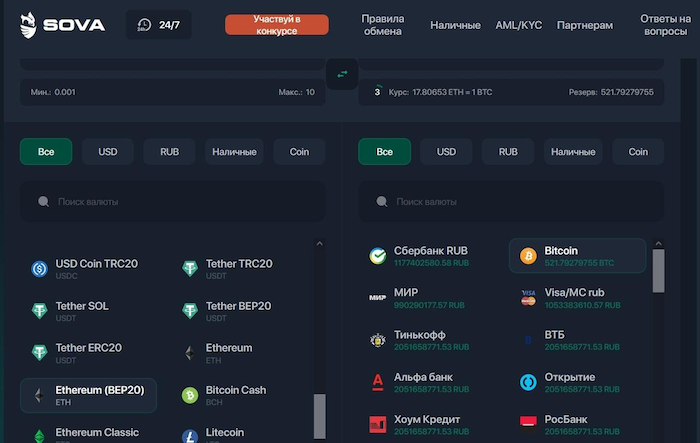Click the Visa/MC rub card icon

(528, 297)
